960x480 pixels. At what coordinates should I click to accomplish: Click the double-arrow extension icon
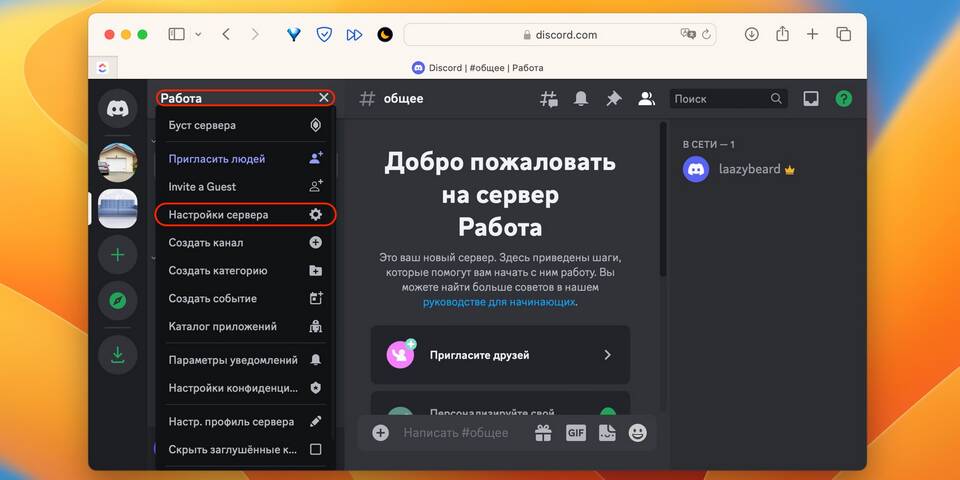coord(354,34)
